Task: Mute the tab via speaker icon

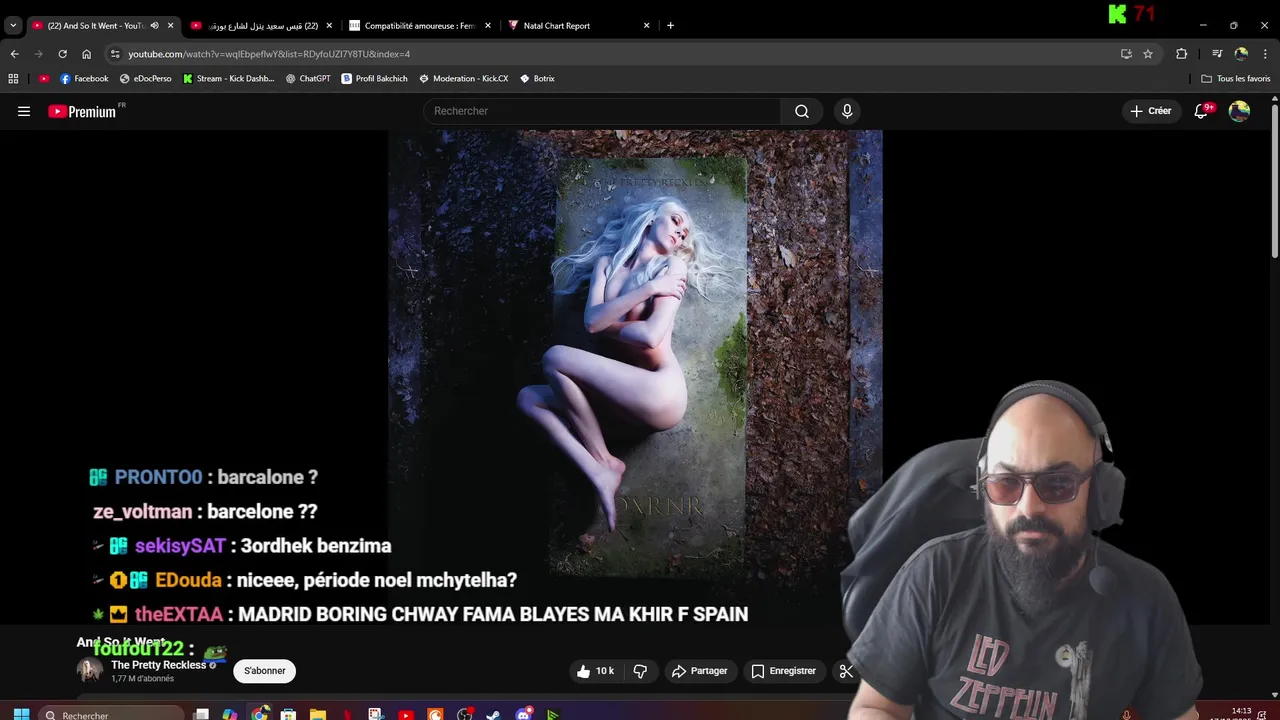Action: [x=154, y=25]
